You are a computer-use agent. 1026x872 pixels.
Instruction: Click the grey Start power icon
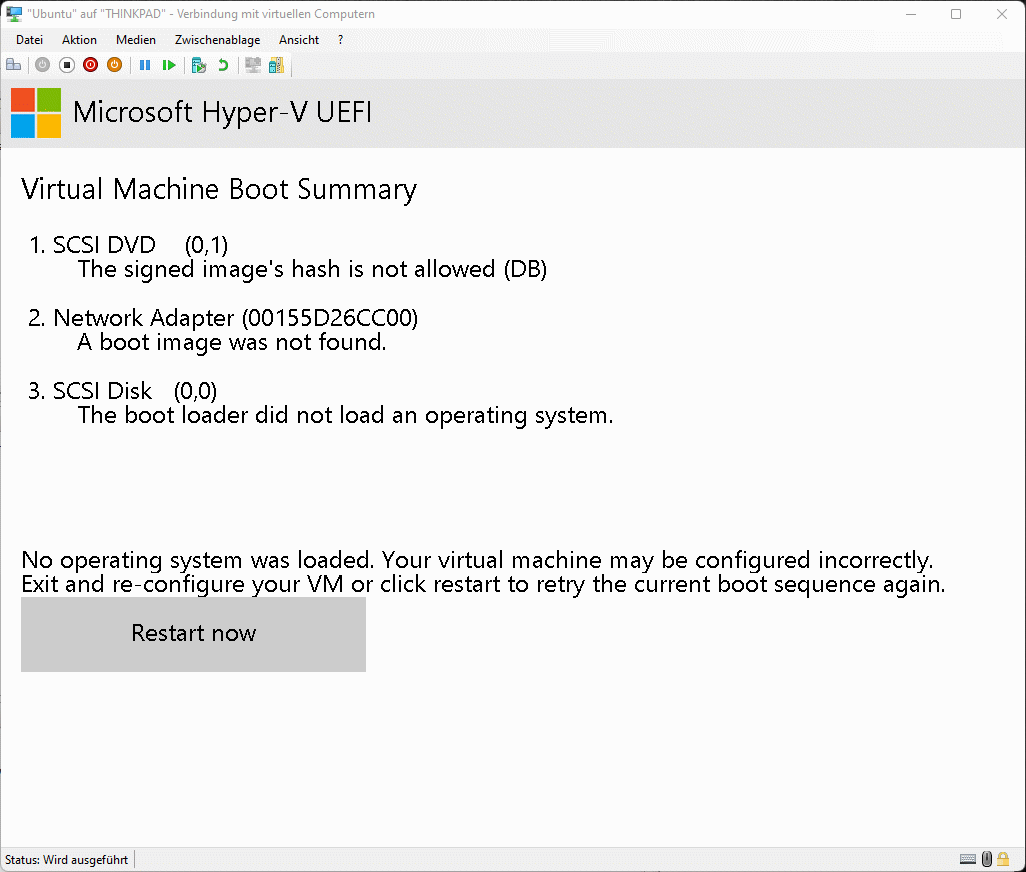(x=43, y=65)
